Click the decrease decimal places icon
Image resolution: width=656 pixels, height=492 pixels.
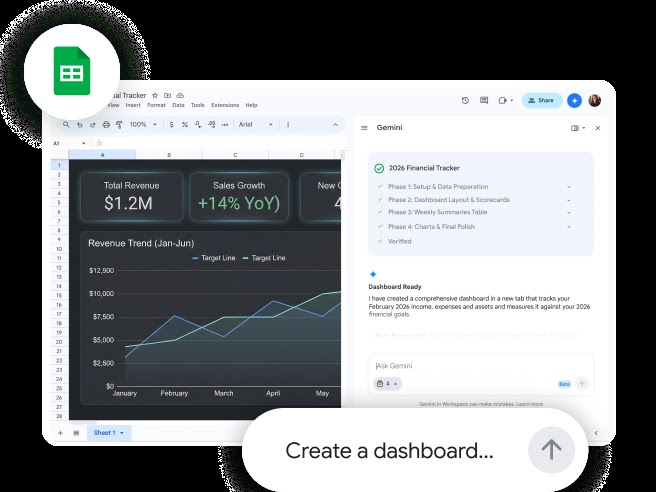pyautogui.click(x=198, y=125)
